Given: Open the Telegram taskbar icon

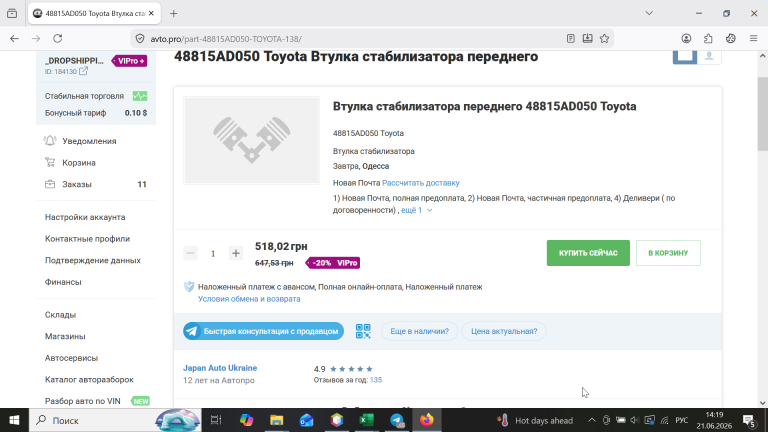Looking at the screenshot, I should pos(397,420).
